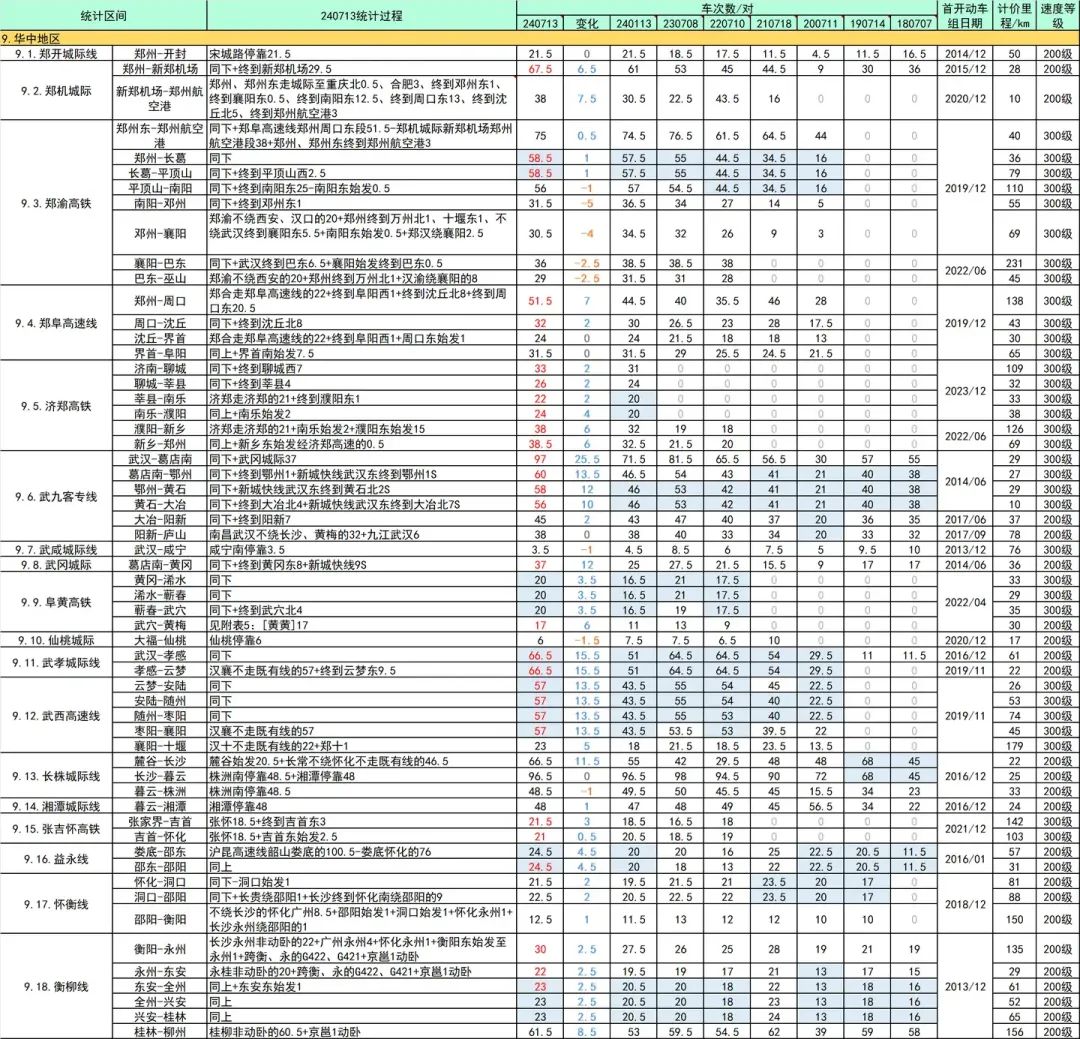
Task: Click the '阳新-庐山' section cell
Action: 160,535
